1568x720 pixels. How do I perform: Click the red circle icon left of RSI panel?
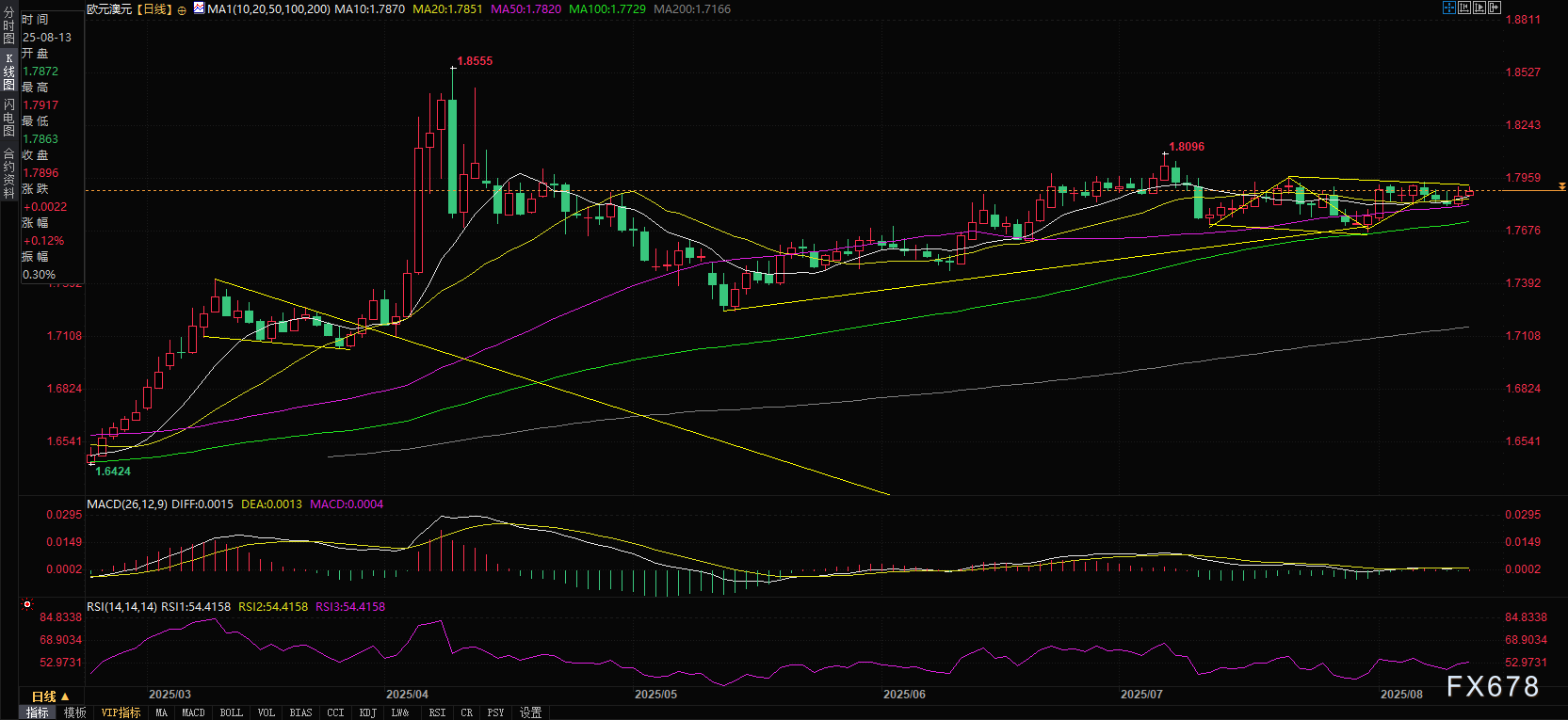(x=27, y=605)
